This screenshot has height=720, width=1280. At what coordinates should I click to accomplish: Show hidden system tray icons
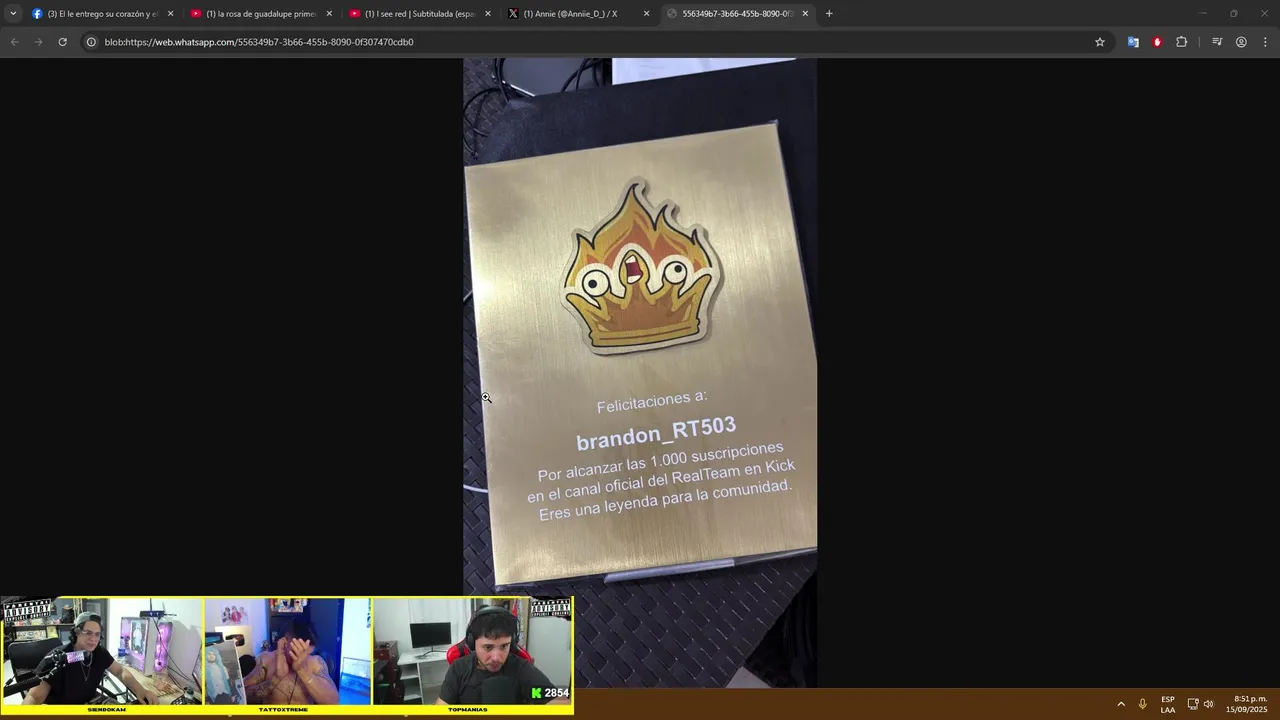1121,704
